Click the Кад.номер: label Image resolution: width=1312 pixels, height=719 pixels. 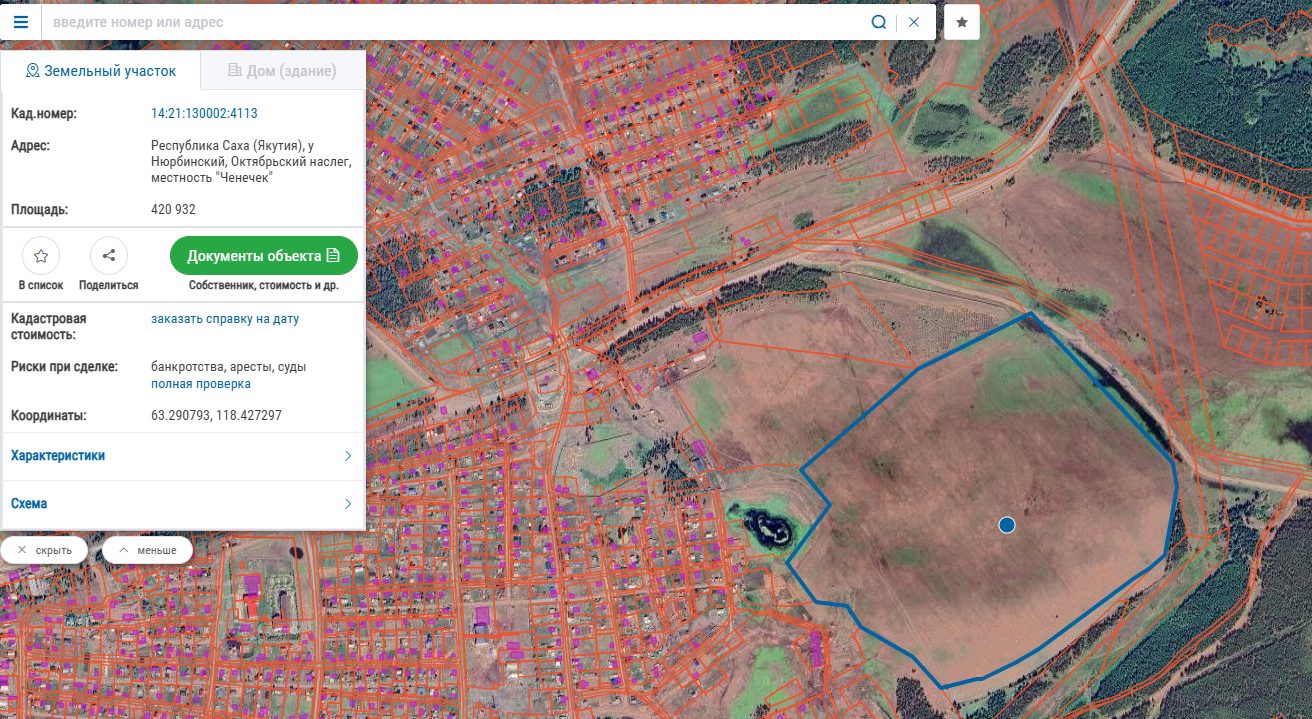44,114
